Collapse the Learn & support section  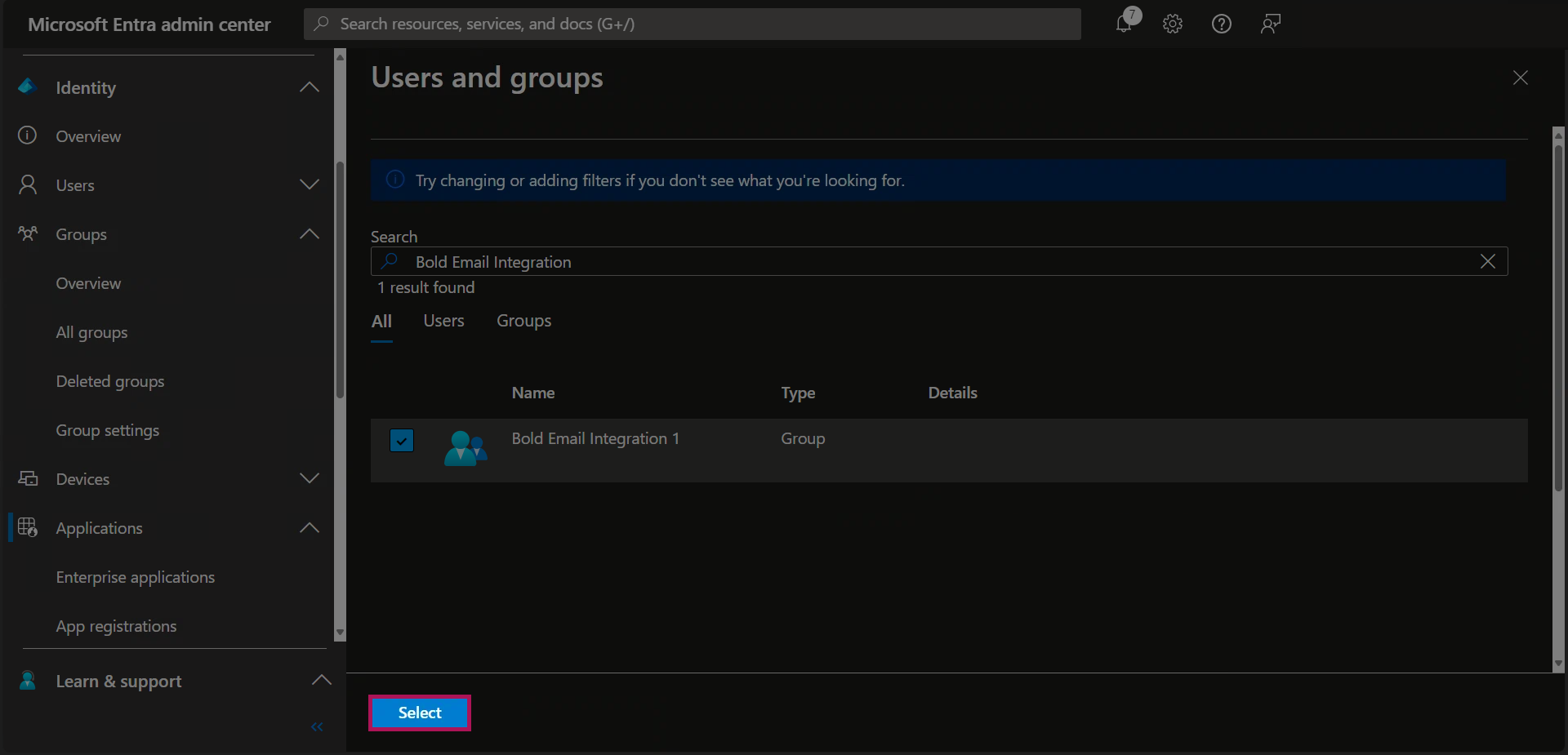tap(322, 680)
